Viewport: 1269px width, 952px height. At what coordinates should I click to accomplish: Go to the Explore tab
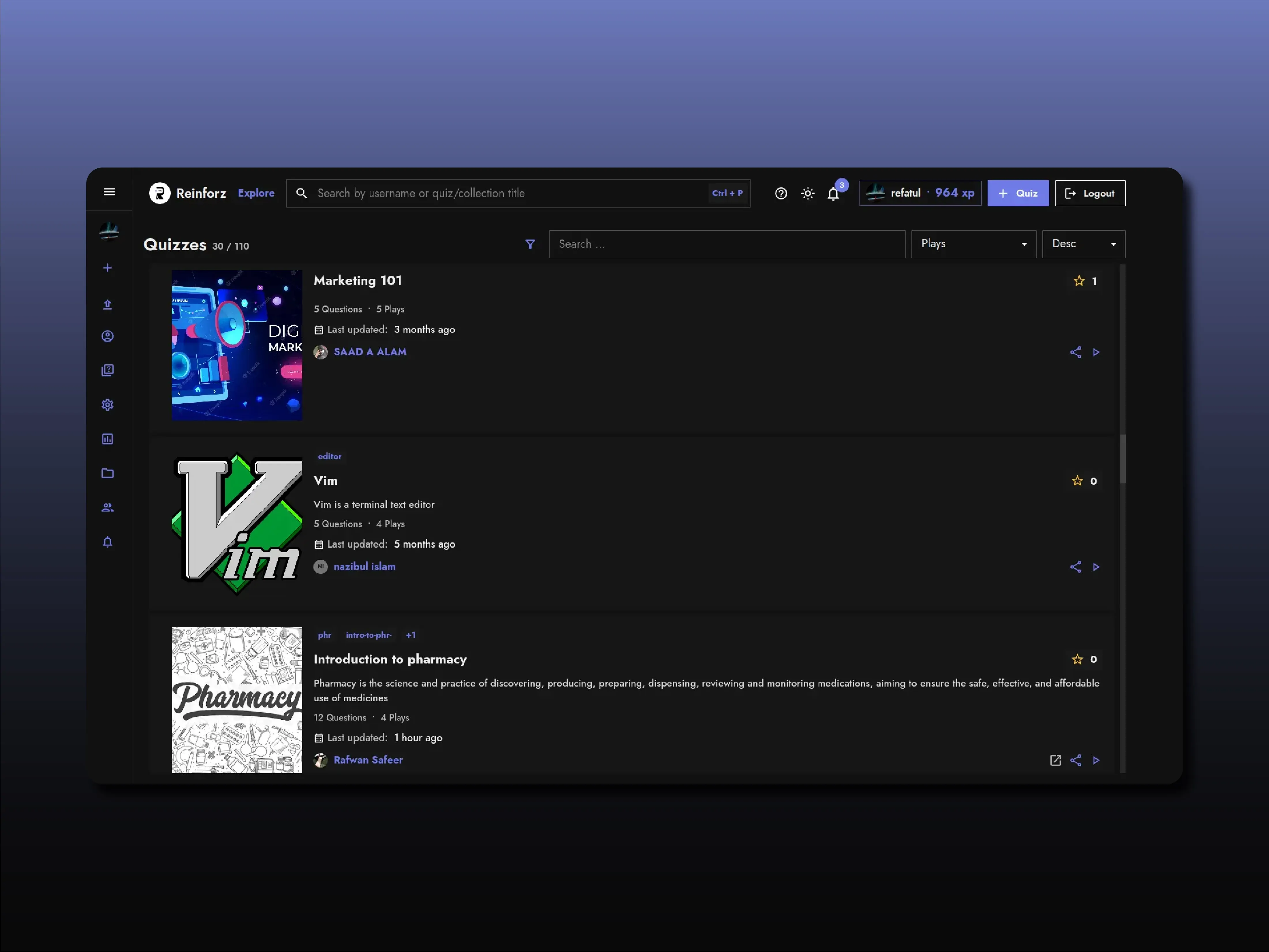(x=256, y=193)
